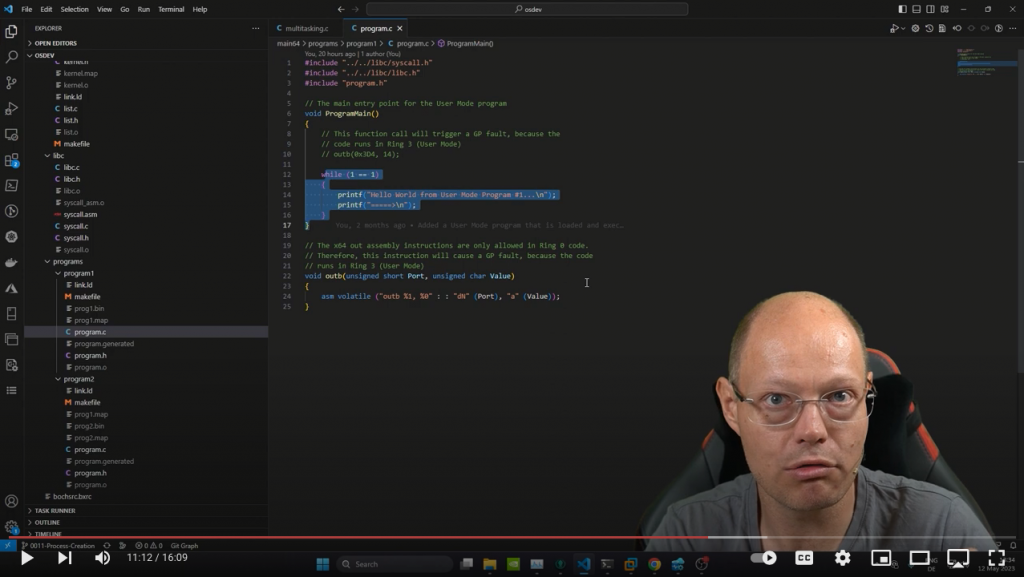Open the Help menu

pos(200,9)
